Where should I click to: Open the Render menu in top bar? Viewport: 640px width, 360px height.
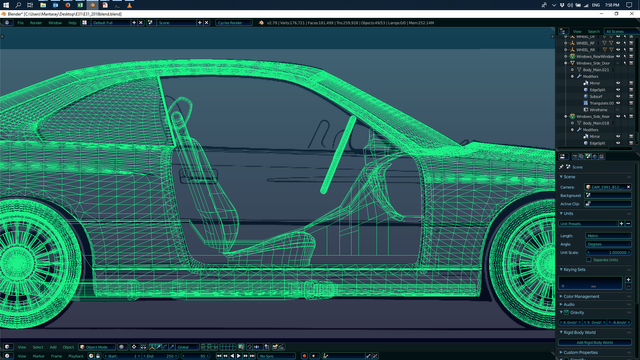point(36,23)
